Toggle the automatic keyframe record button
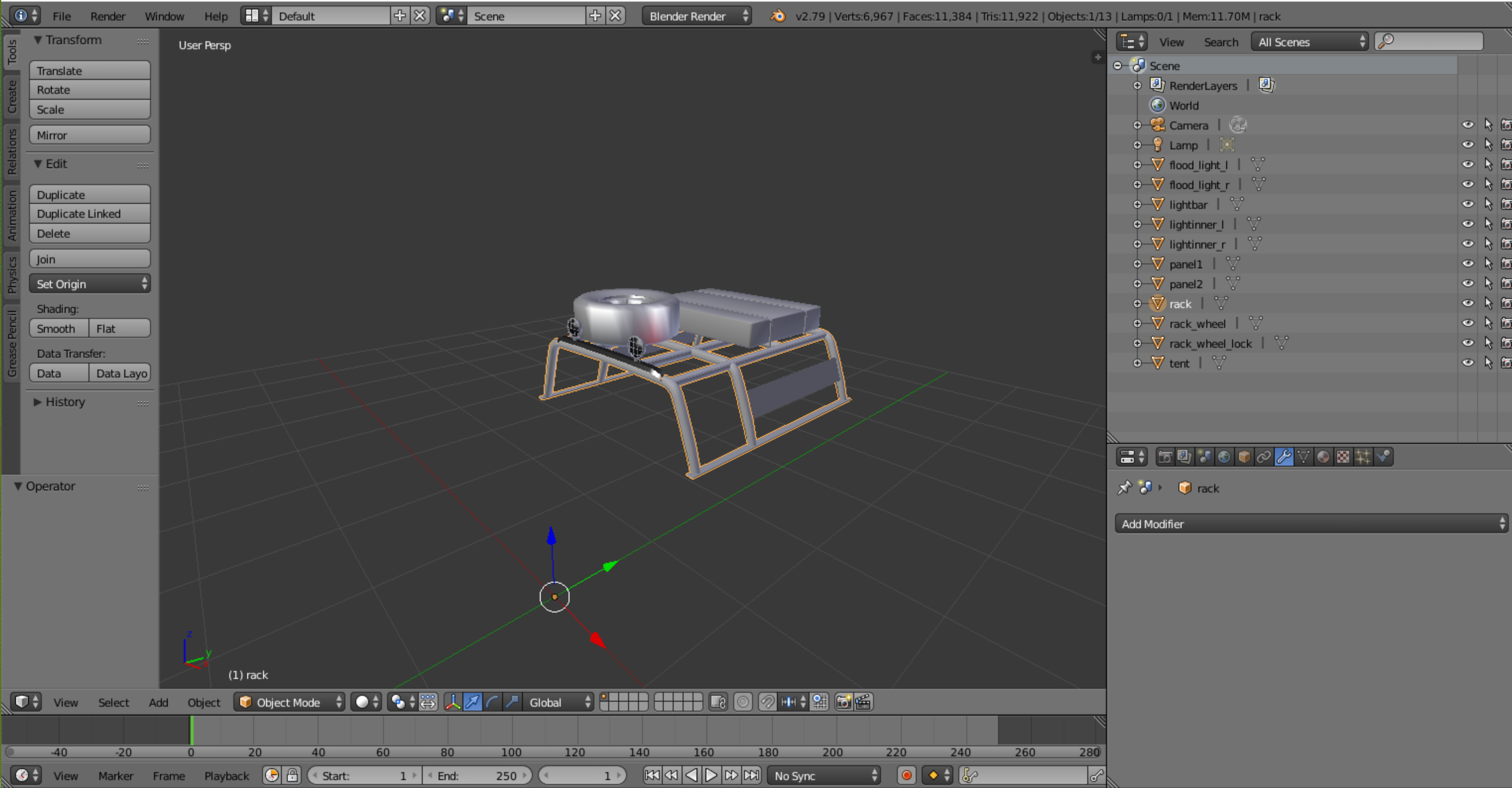The width and height of the screenshot is (1512, 788). (907, 776)
